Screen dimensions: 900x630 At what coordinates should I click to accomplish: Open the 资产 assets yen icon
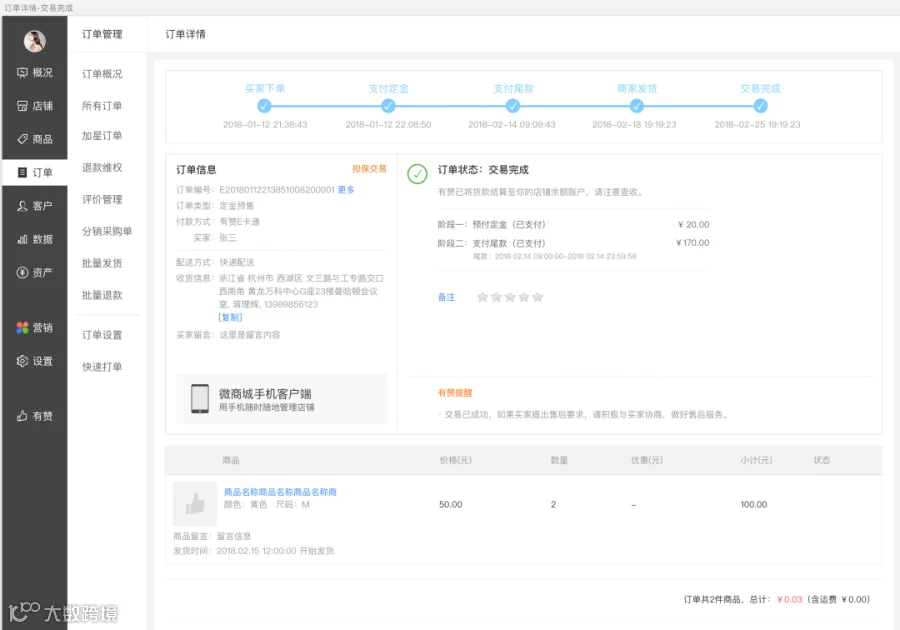(22, 273)
